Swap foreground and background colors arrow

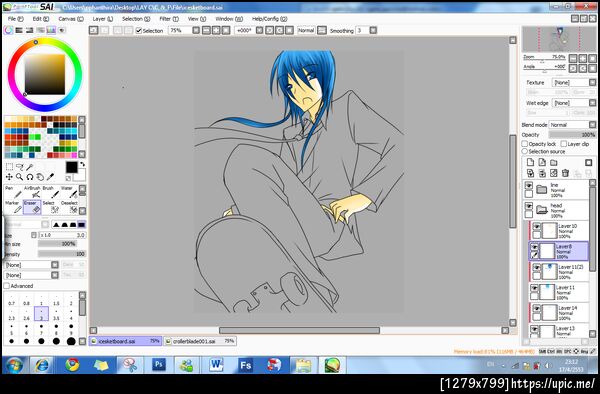(x=82, y=165)
